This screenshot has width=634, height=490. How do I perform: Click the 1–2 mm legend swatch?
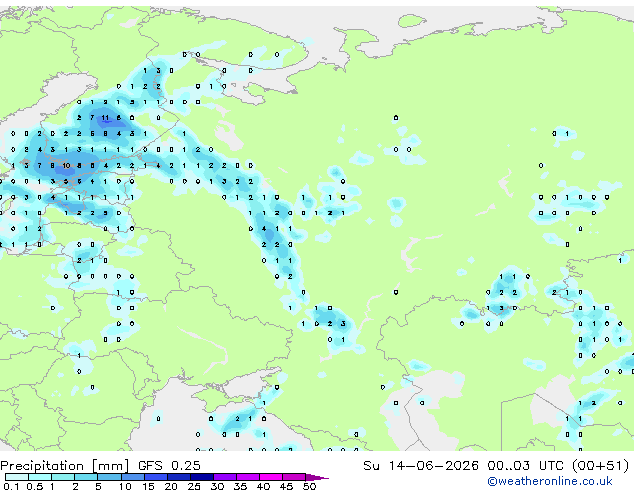pyautogui.click(x=63, y=477)
